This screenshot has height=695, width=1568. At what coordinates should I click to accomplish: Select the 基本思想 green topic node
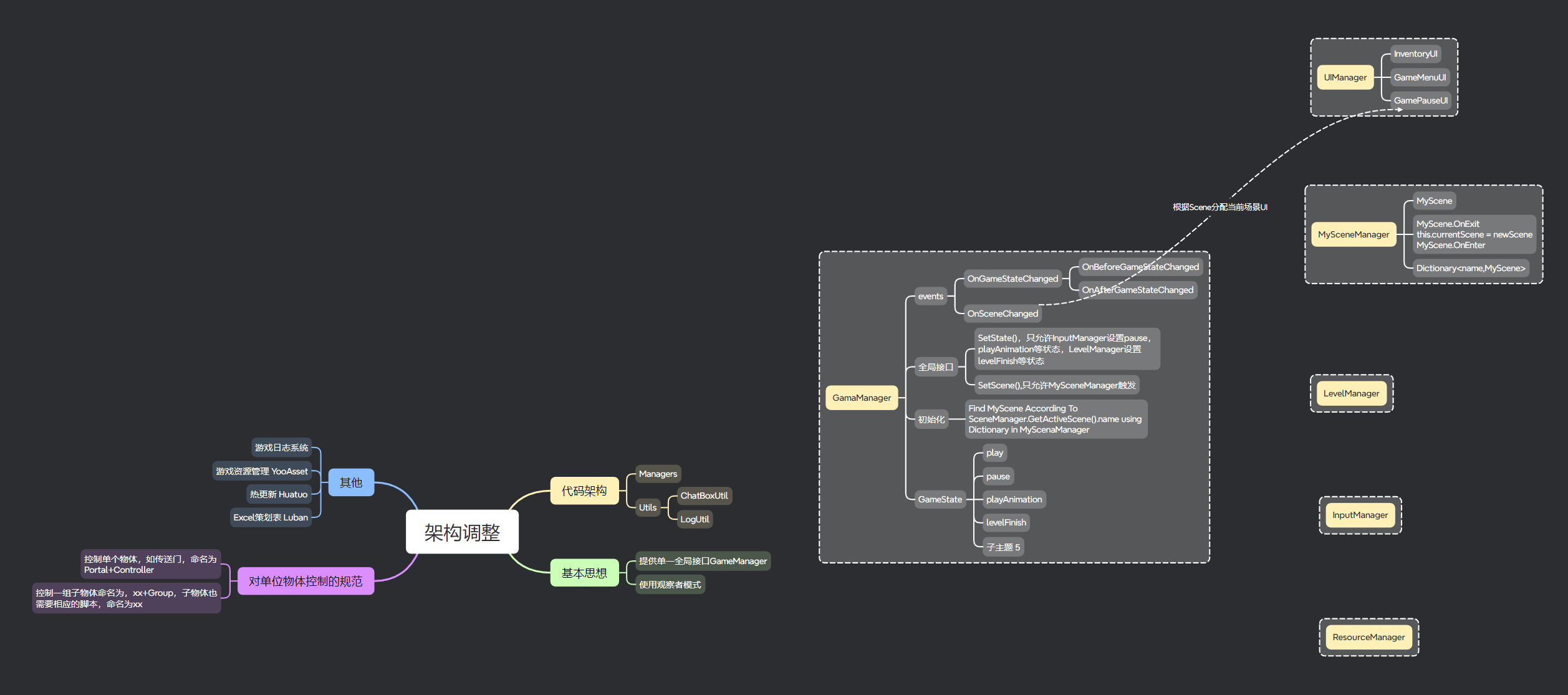584,573
